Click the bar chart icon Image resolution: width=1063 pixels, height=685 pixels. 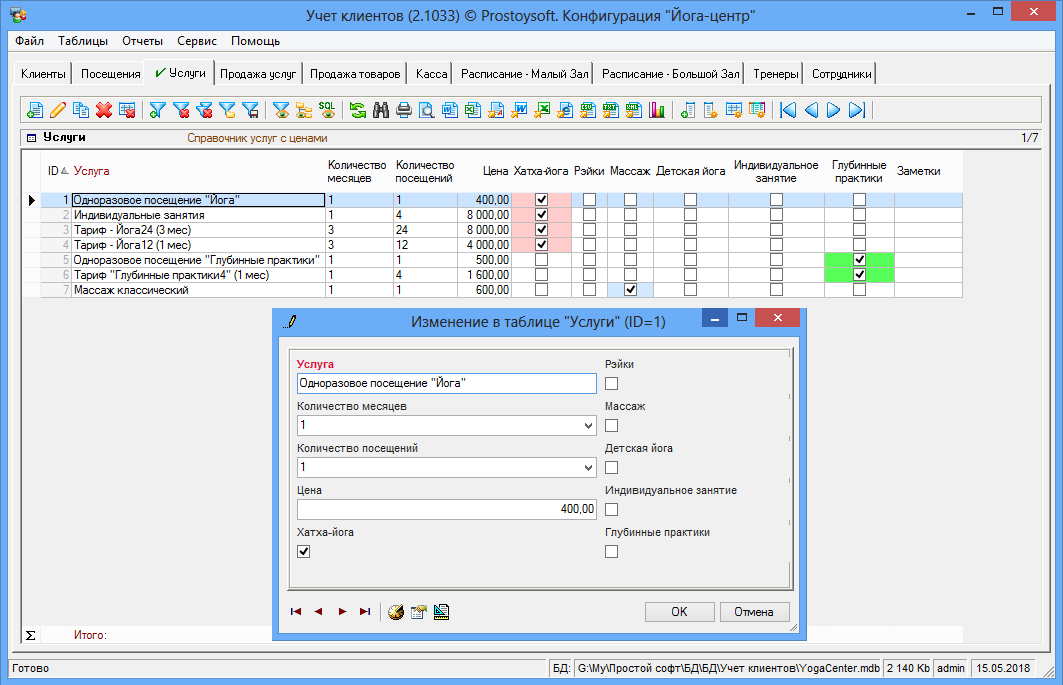(x=657, y=110)
